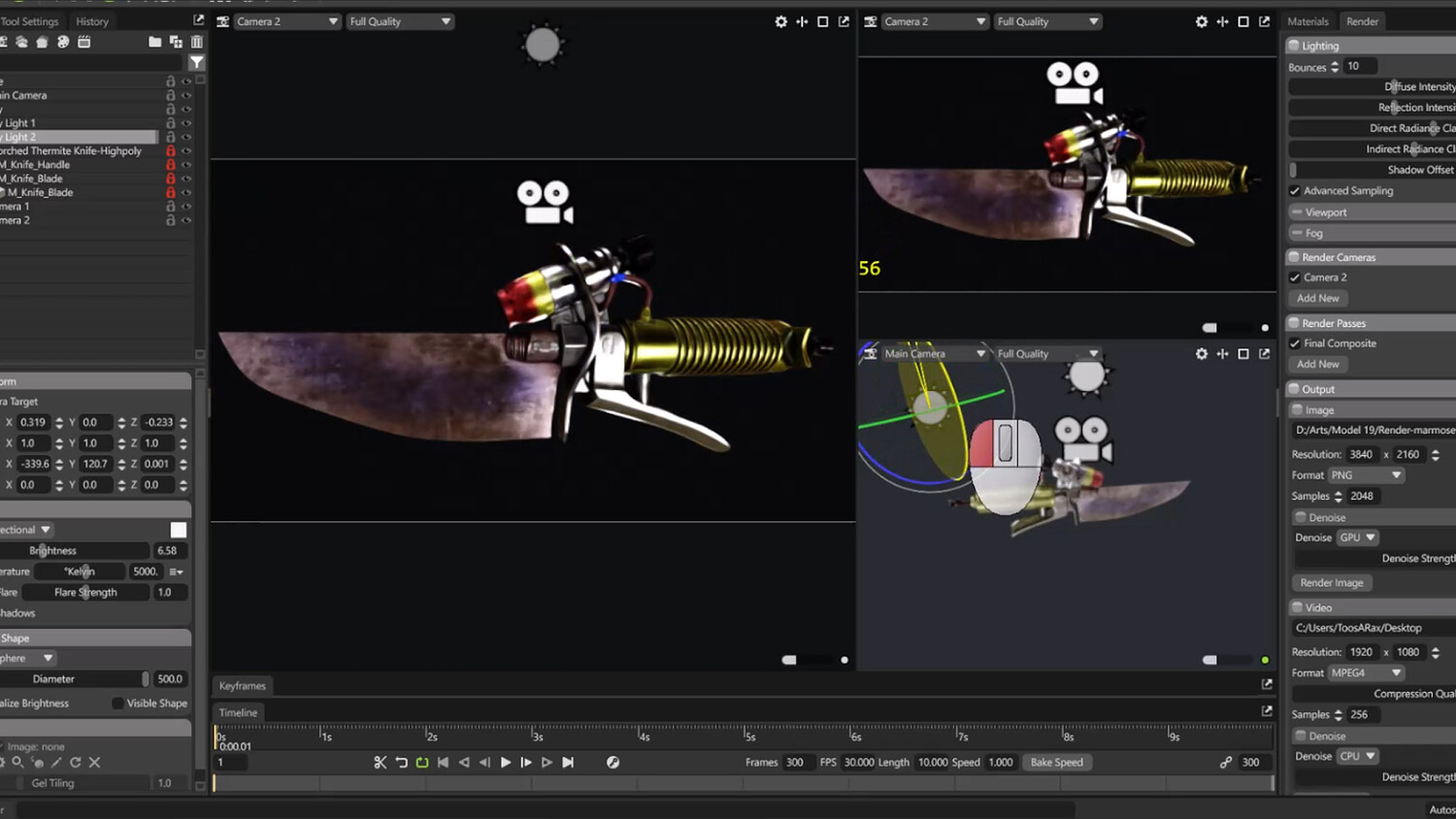Open the video Denoise CPU dropdown

click(x=1358, y=756)
